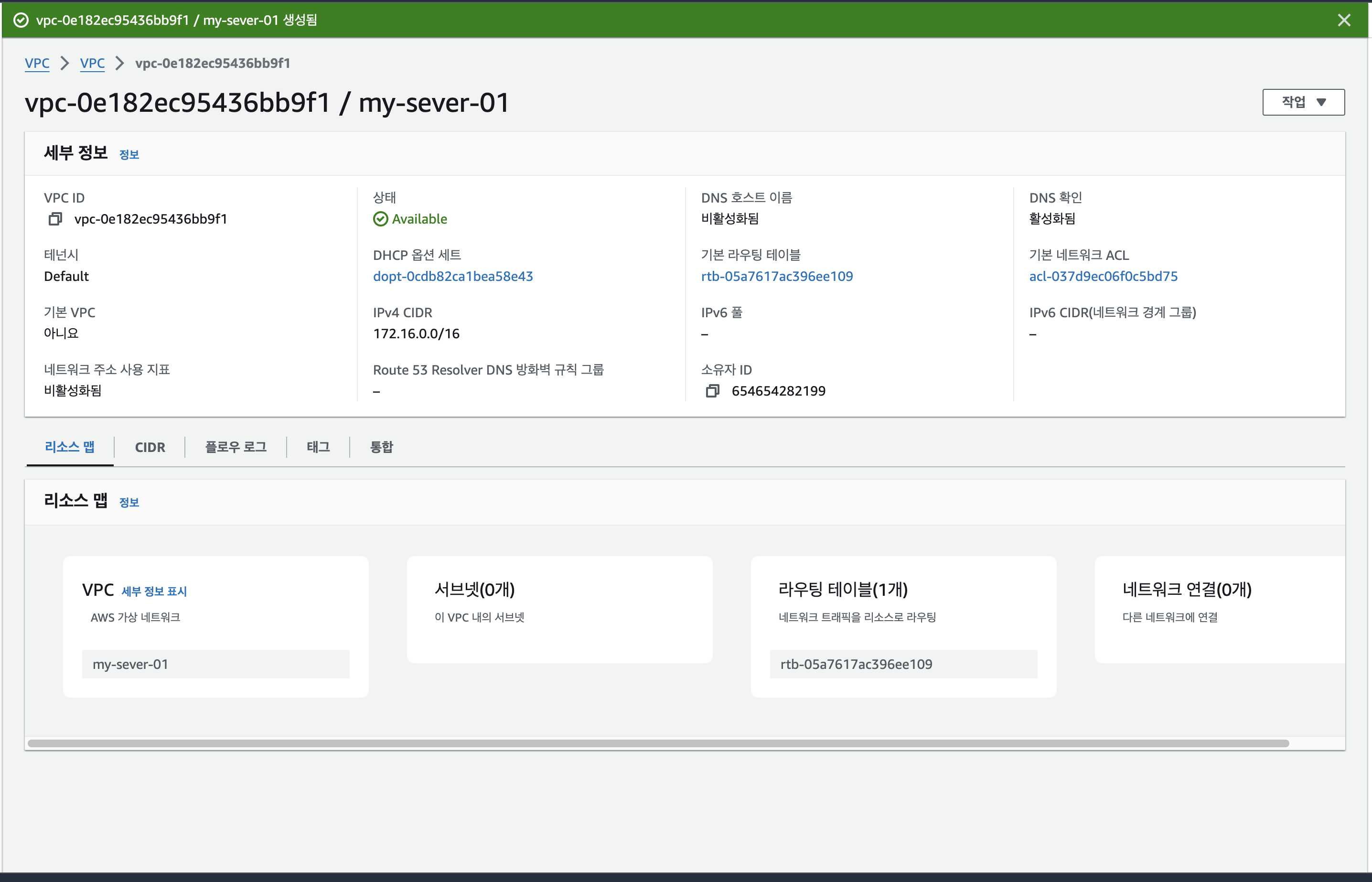This screenshot has width=1372, height=882.
Task: Dismiss the green success banner
Action: pyautogui.click(x=1343, y=21)
